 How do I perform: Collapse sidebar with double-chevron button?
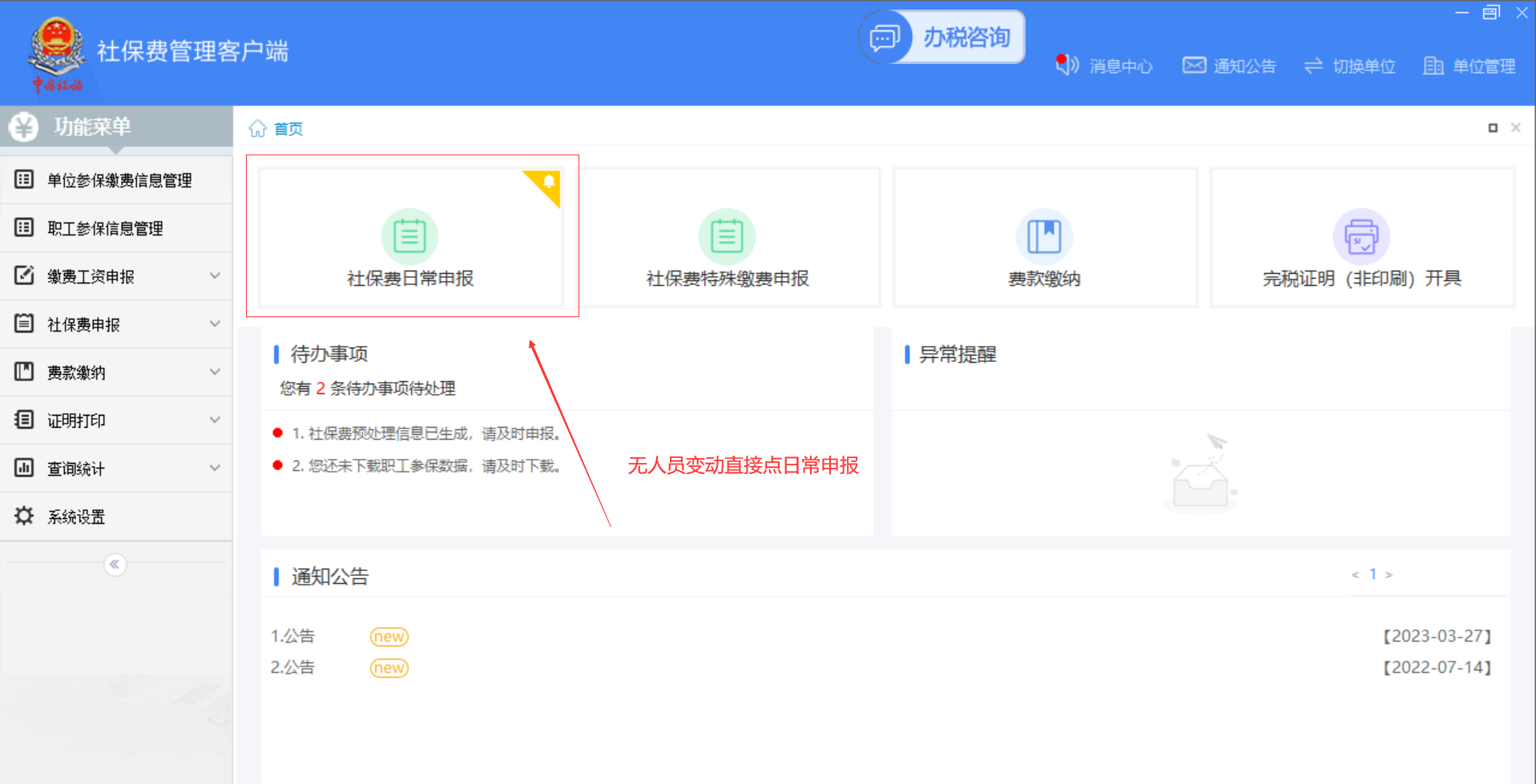click(x=115, y=565)
